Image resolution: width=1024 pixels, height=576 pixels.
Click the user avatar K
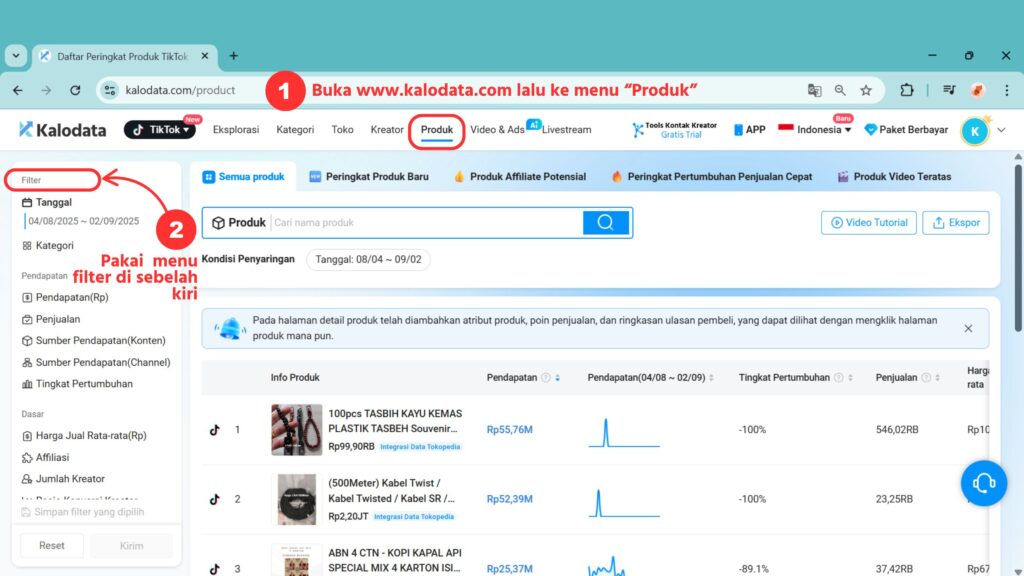click(974, 131)
